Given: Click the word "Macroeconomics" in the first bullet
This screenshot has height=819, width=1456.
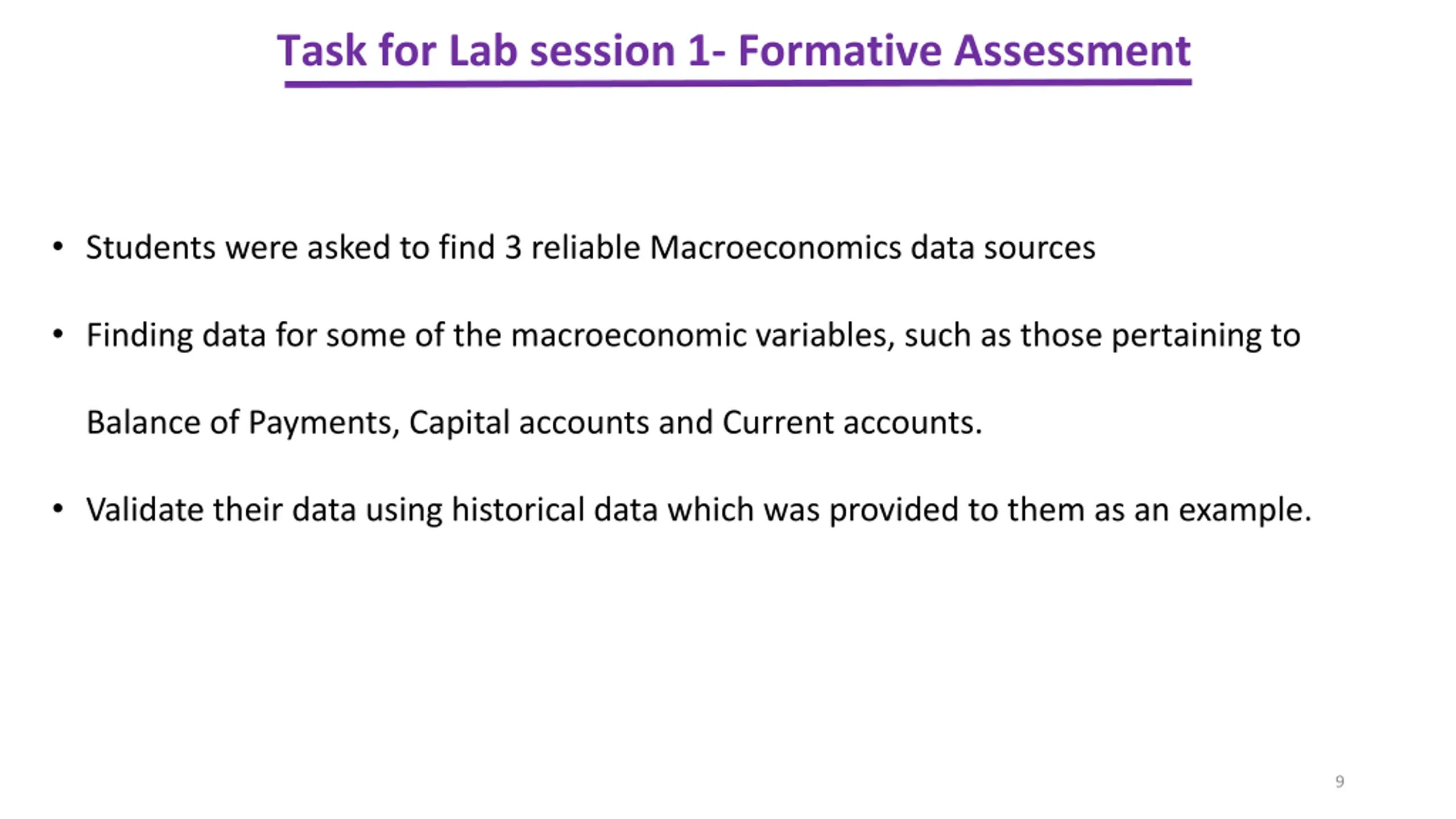Looking at the screenshot, I should (x=775, y=248).
